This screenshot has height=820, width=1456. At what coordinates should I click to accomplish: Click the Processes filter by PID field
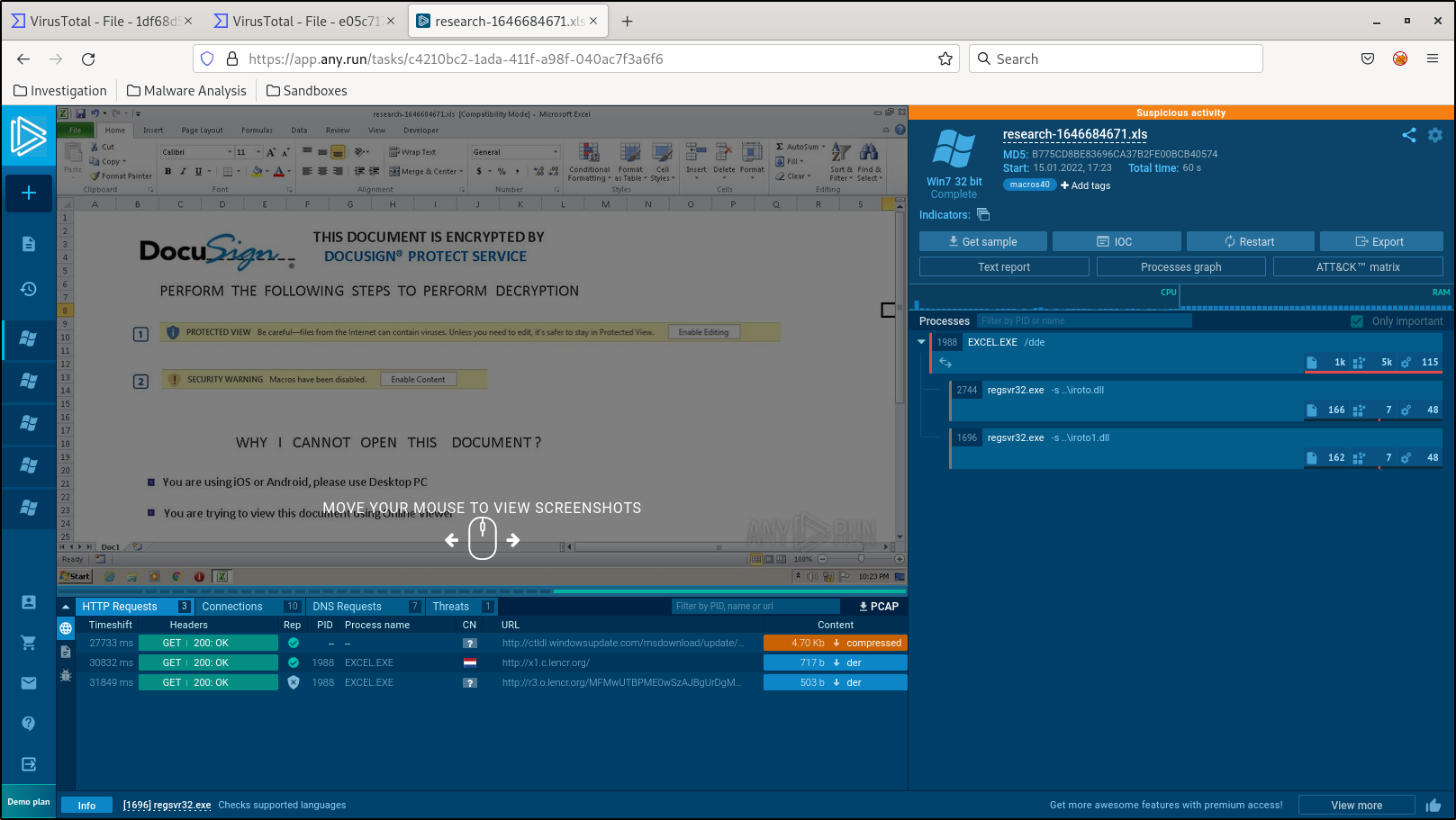tap(1084, 321)
